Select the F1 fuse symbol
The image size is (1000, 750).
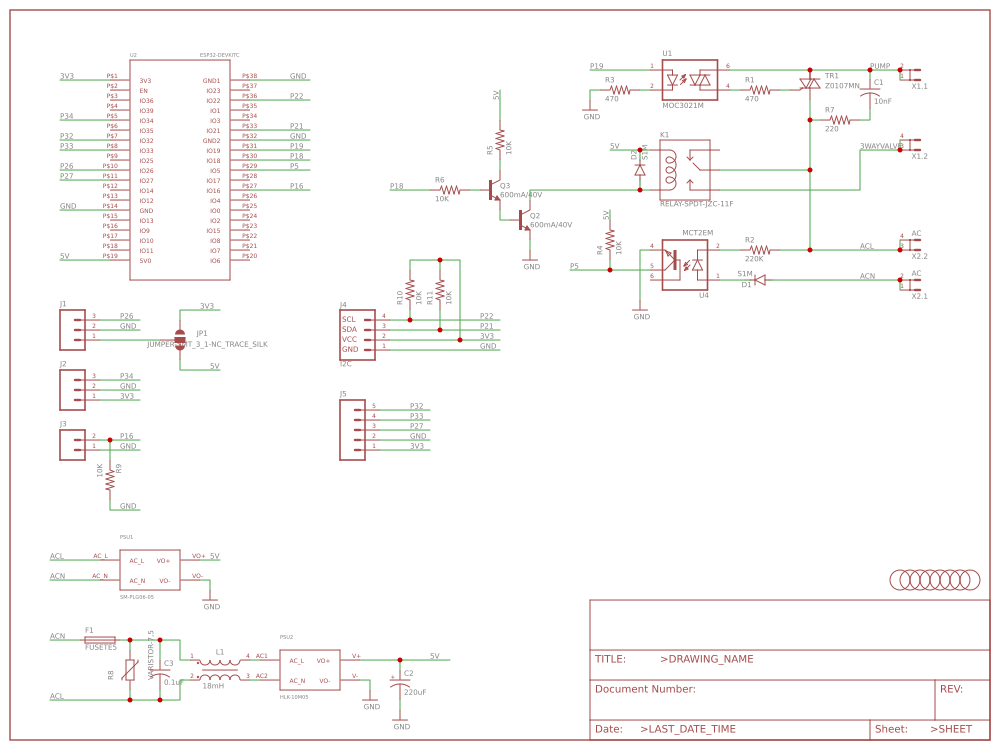coord(100,640)
